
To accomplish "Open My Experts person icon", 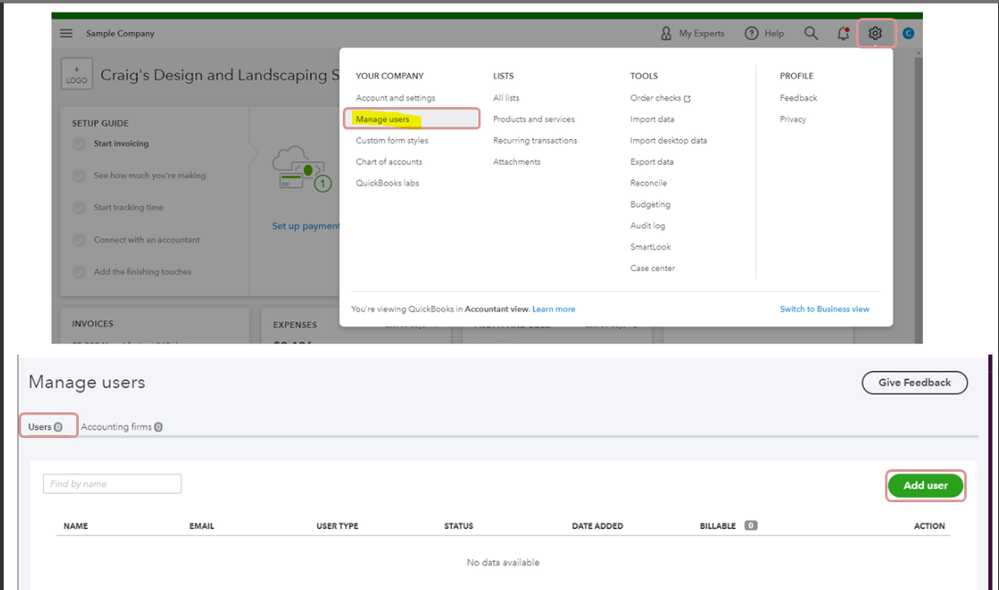I will pyautogui.click(x=666, y=33).
